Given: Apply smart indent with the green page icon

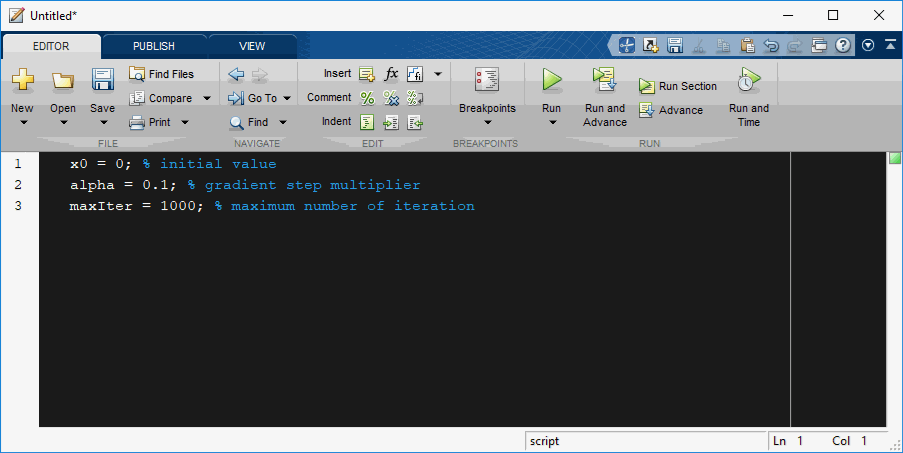Looking at the screenshot, I should tap(367, 122).
